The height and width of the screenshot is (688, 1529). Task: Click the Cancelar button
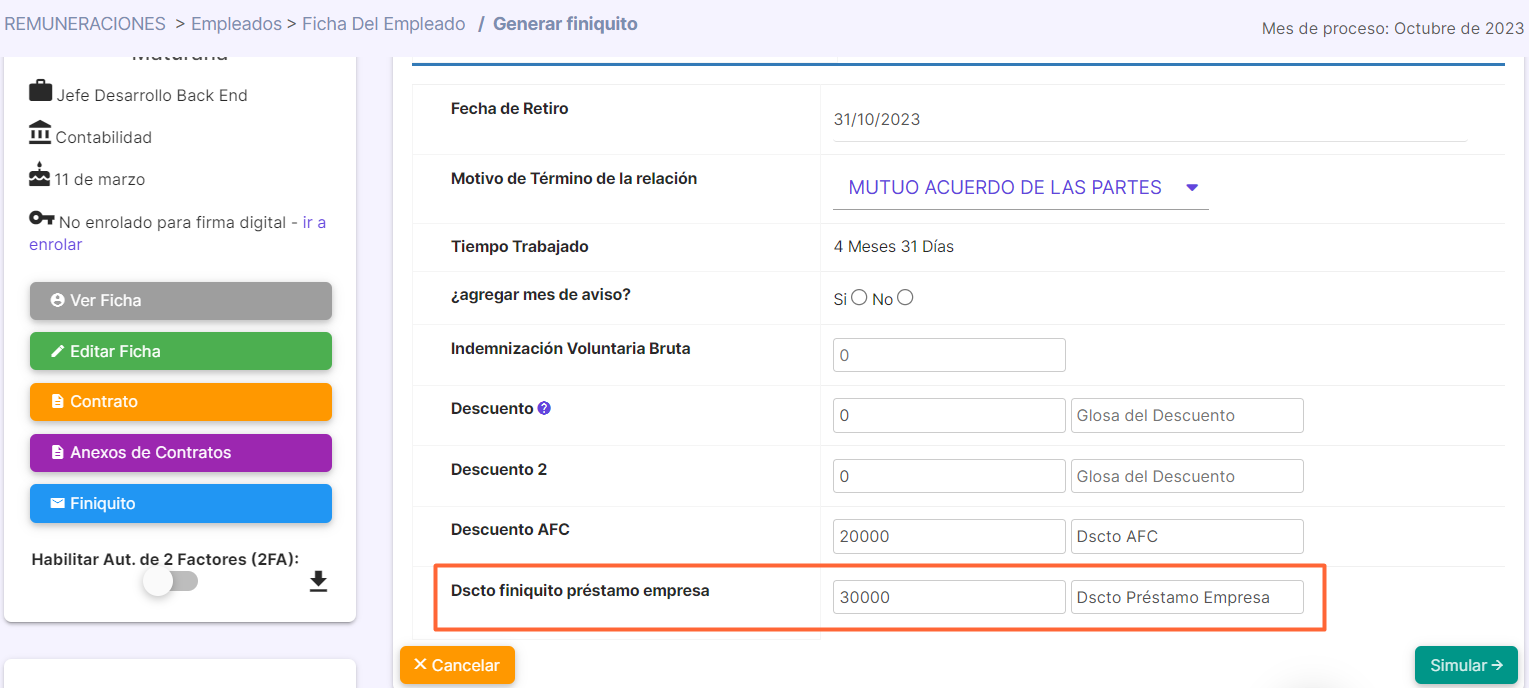(457, 665)
